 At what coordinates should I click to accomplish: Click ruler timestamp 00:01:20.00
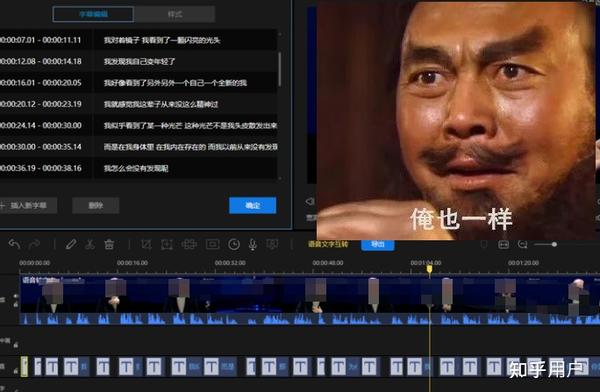[523, 263]
